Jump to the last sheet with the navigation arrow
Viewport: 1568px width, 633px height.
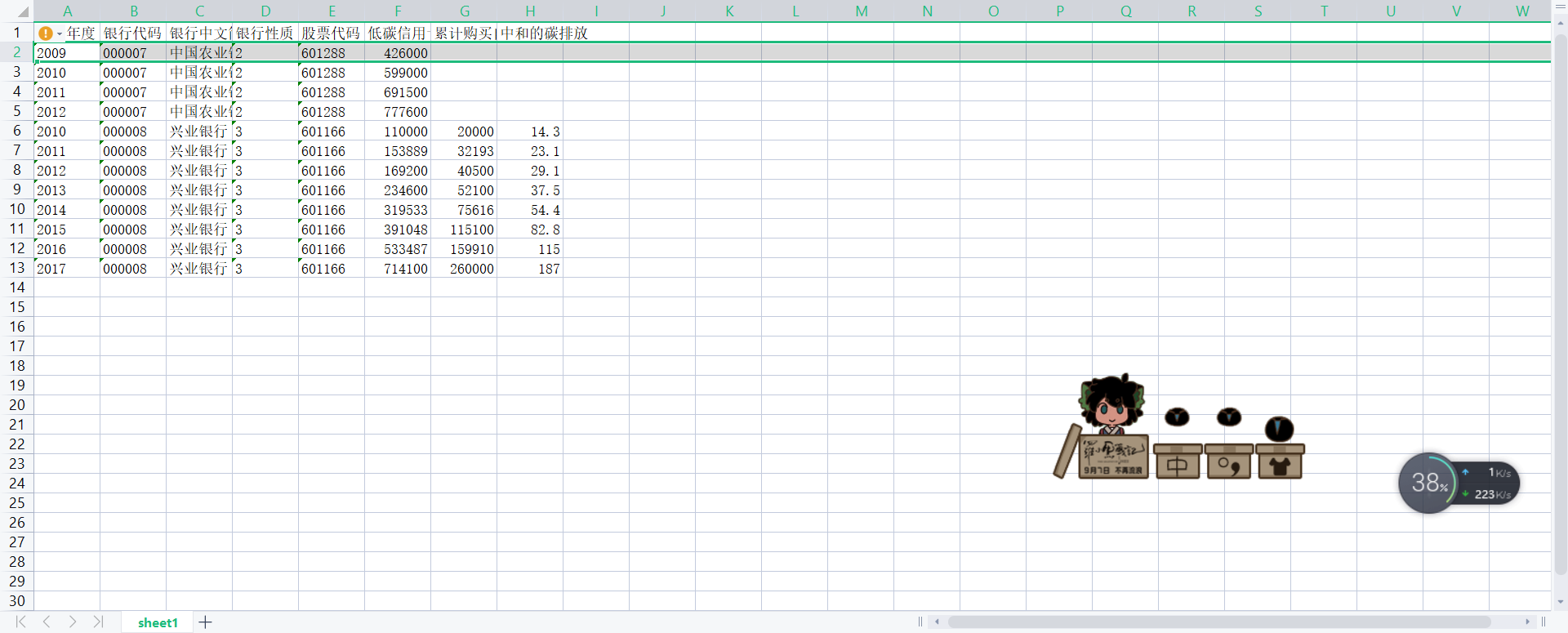pos(99,622)
